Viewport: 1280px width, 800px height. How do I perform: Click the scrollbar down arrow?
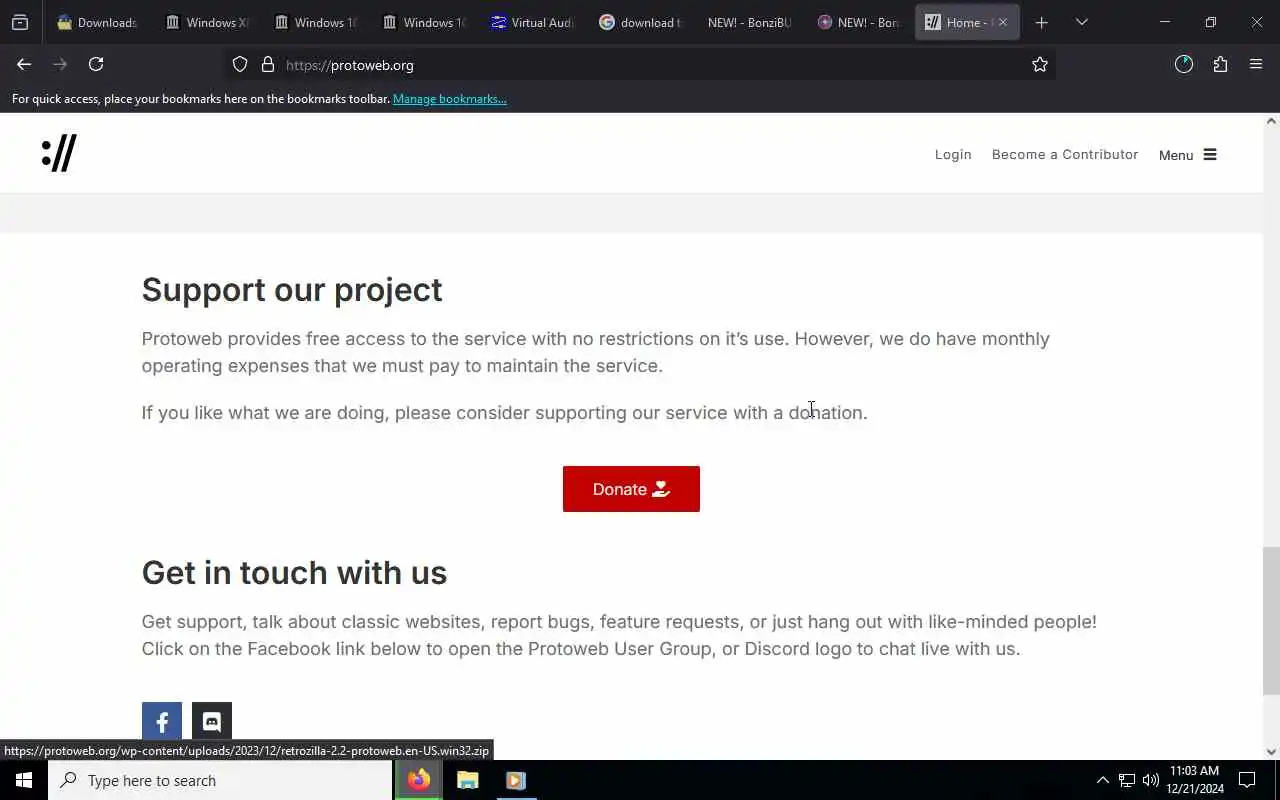coord(1271,752)
